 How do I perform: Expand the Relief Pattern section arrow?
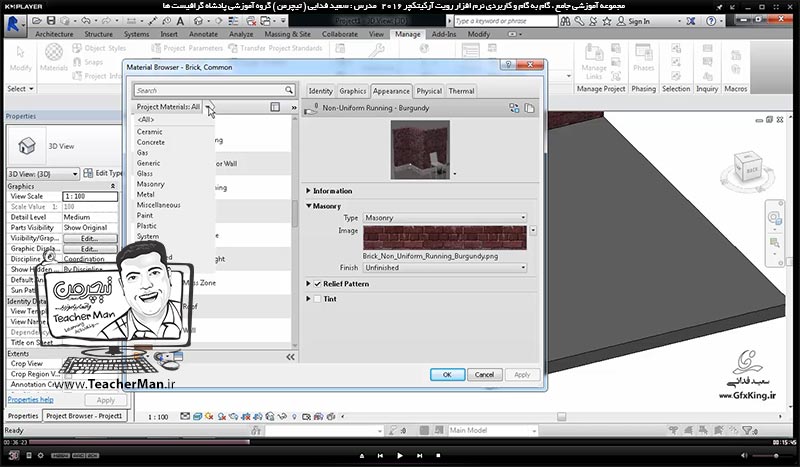pyautogui.click(x=308, y=284)
